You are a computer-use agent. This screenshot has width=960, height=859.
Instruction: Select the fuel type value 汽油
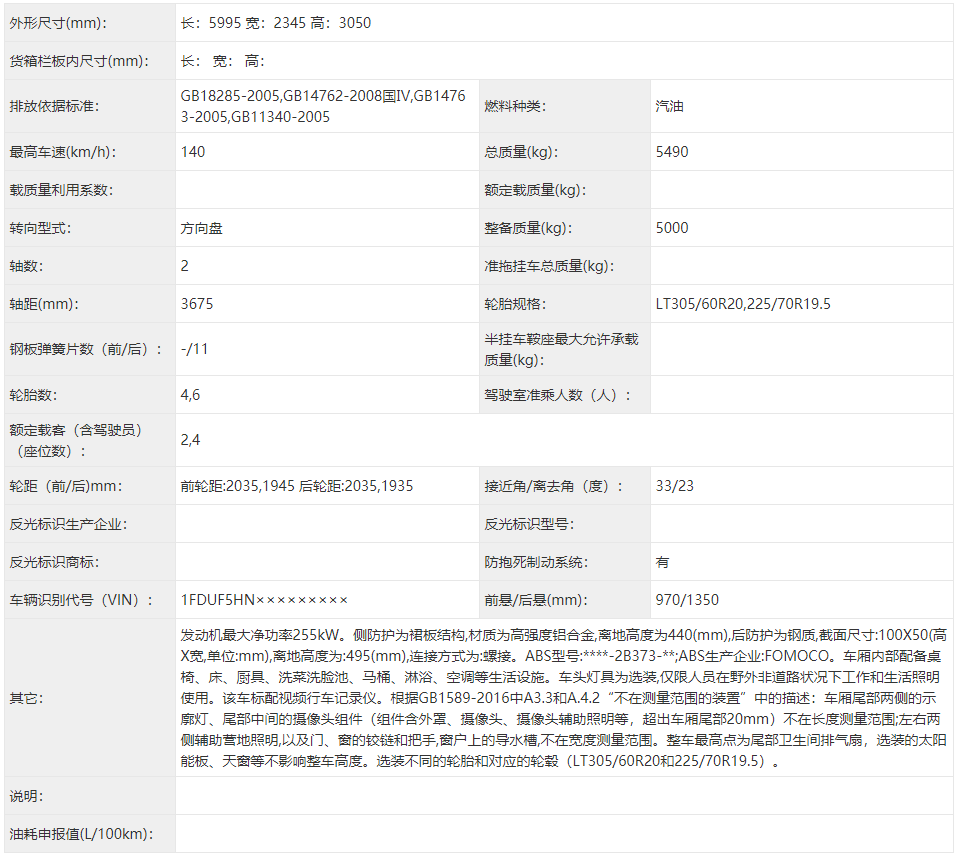point(670,107)
